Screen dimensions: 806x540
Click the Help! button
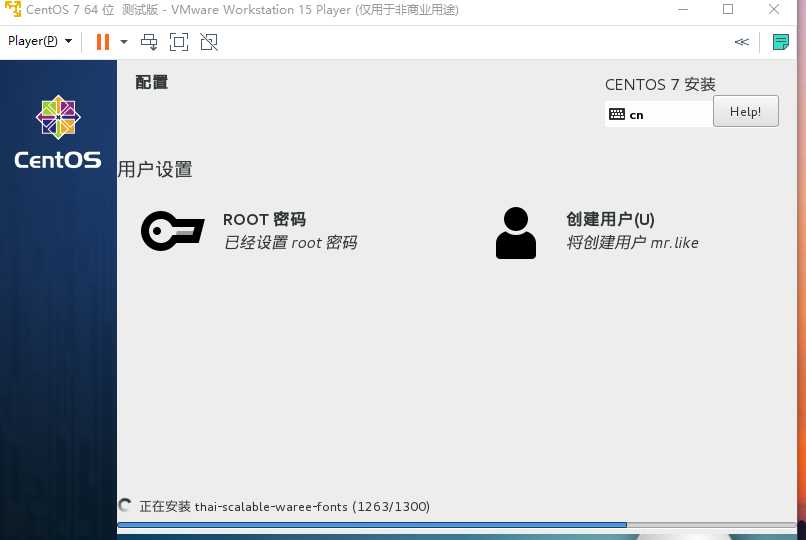click(x=745, y=111)
